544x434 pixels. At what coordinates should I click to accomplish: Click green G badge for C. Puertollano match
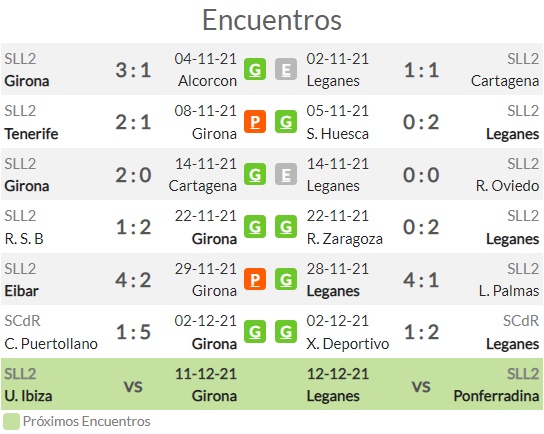(x=255, y=332)
